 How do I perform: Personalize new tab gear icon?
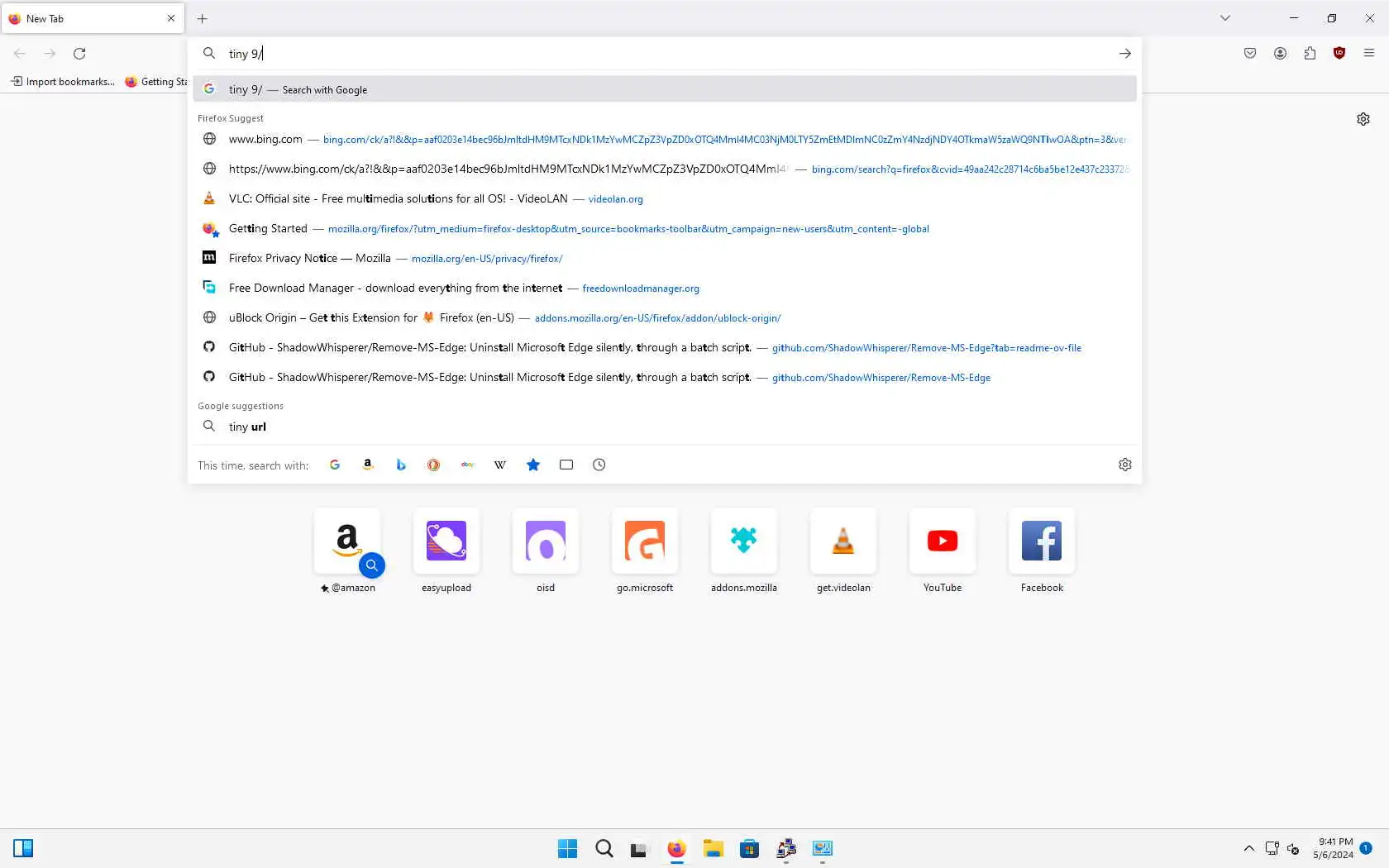[1363, 119]
